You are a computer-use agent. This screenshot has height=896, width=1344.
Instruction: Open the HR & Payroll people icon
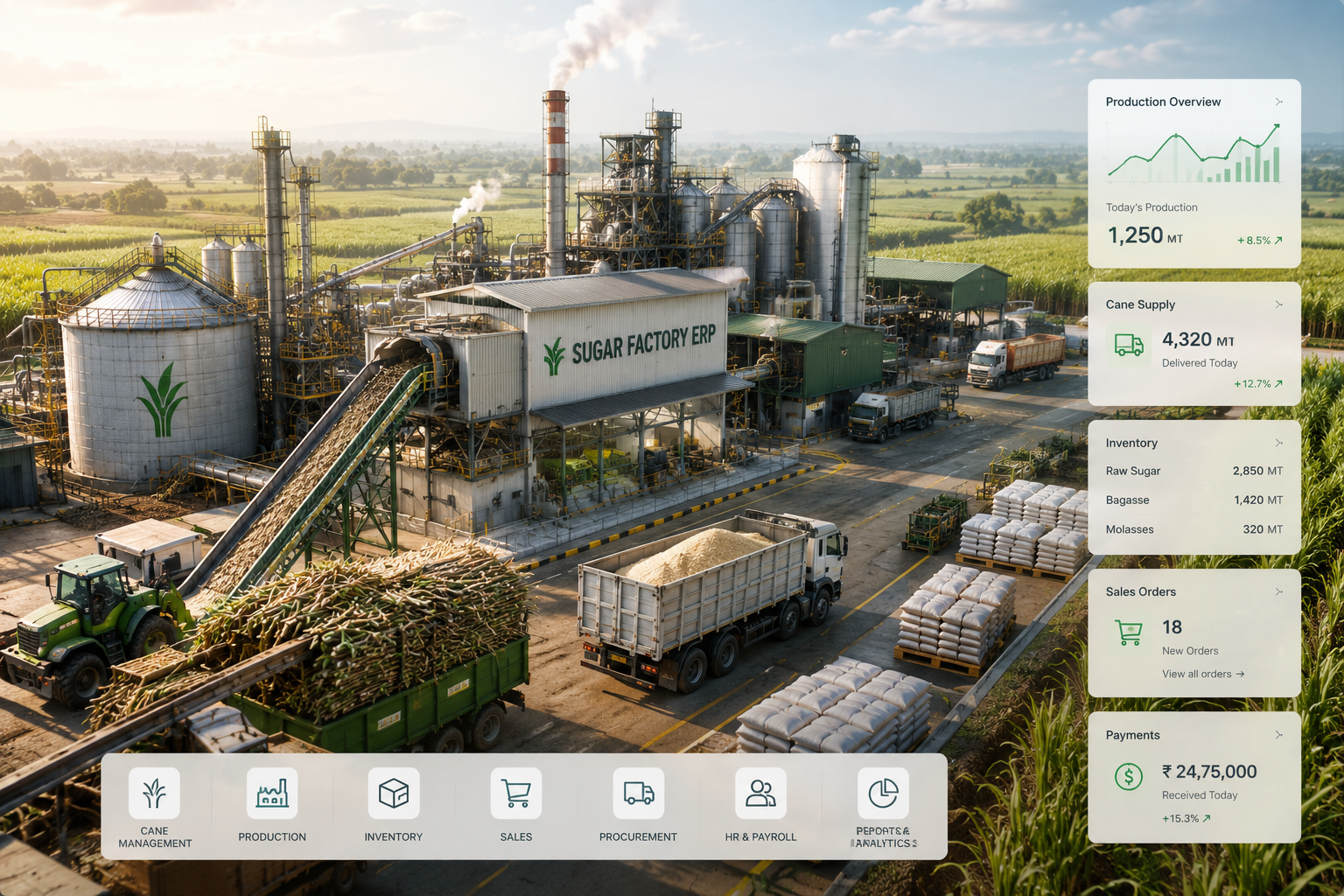(760, 793)
